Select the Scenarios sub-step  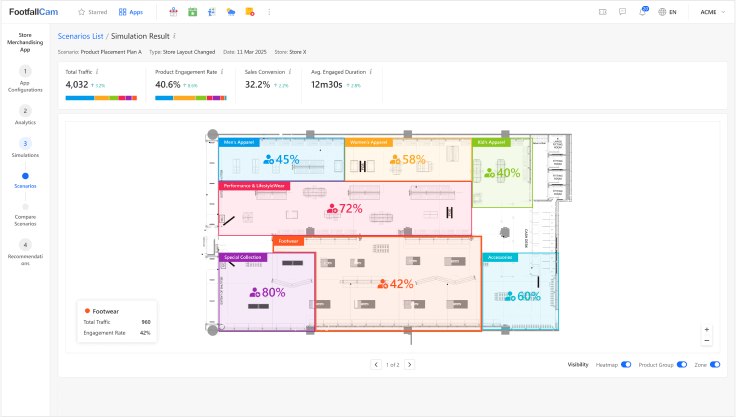tap(25, 180)
